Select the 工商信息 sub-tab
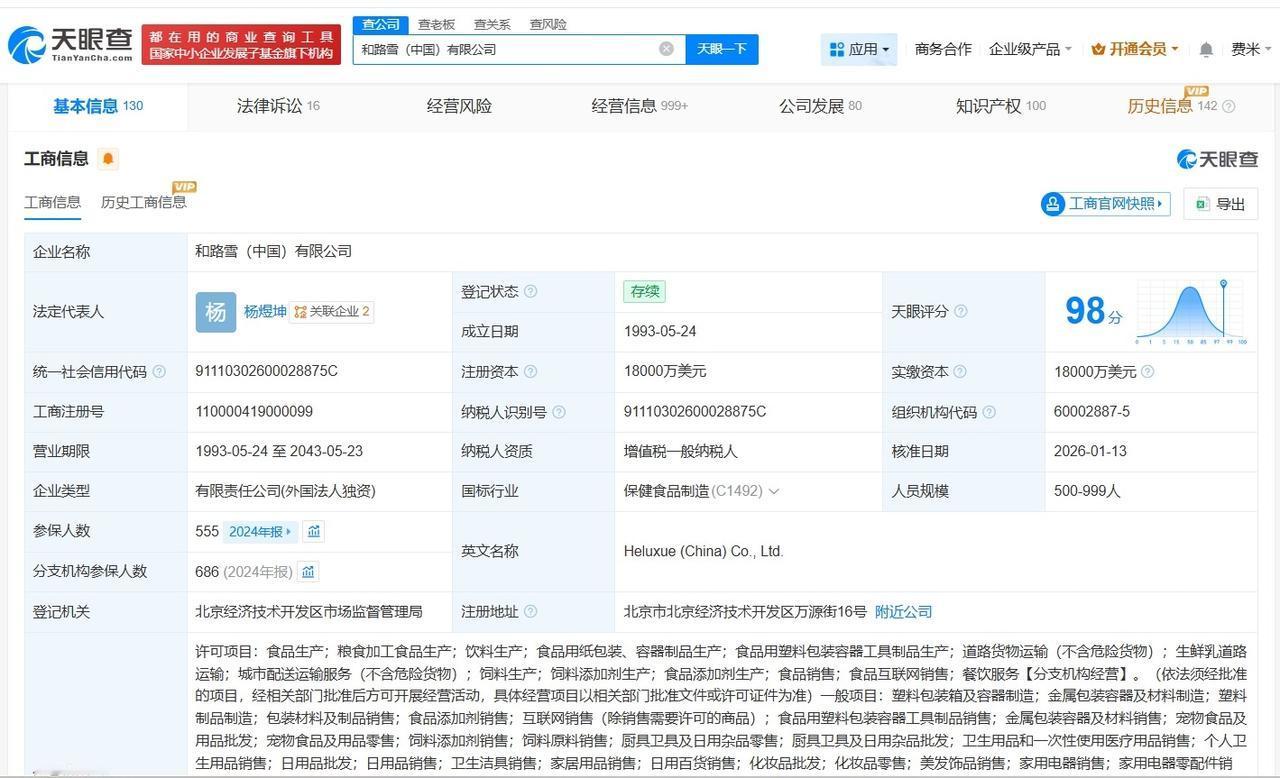 [53, 202]
